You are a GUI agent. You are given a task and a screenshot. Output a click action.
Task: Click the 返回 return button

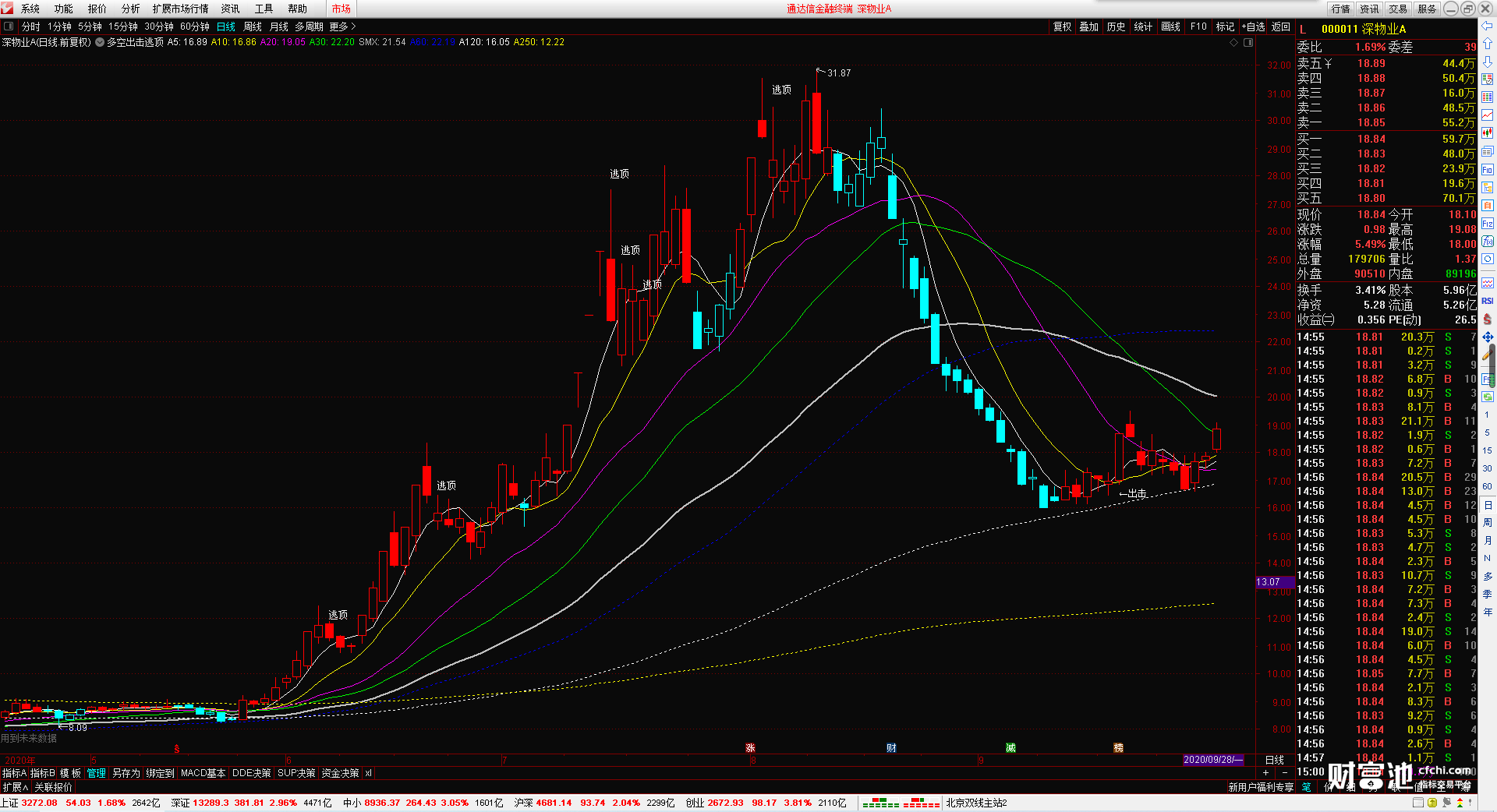pyautogui.click(x=1281, y=26)
